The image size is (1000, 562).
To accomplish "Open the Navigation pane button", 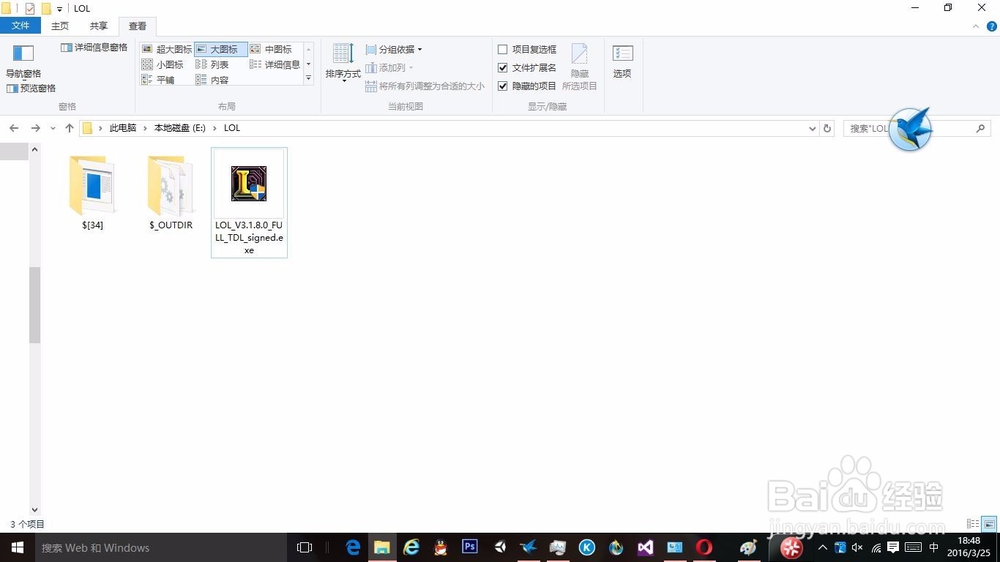I will pos(24,61).
